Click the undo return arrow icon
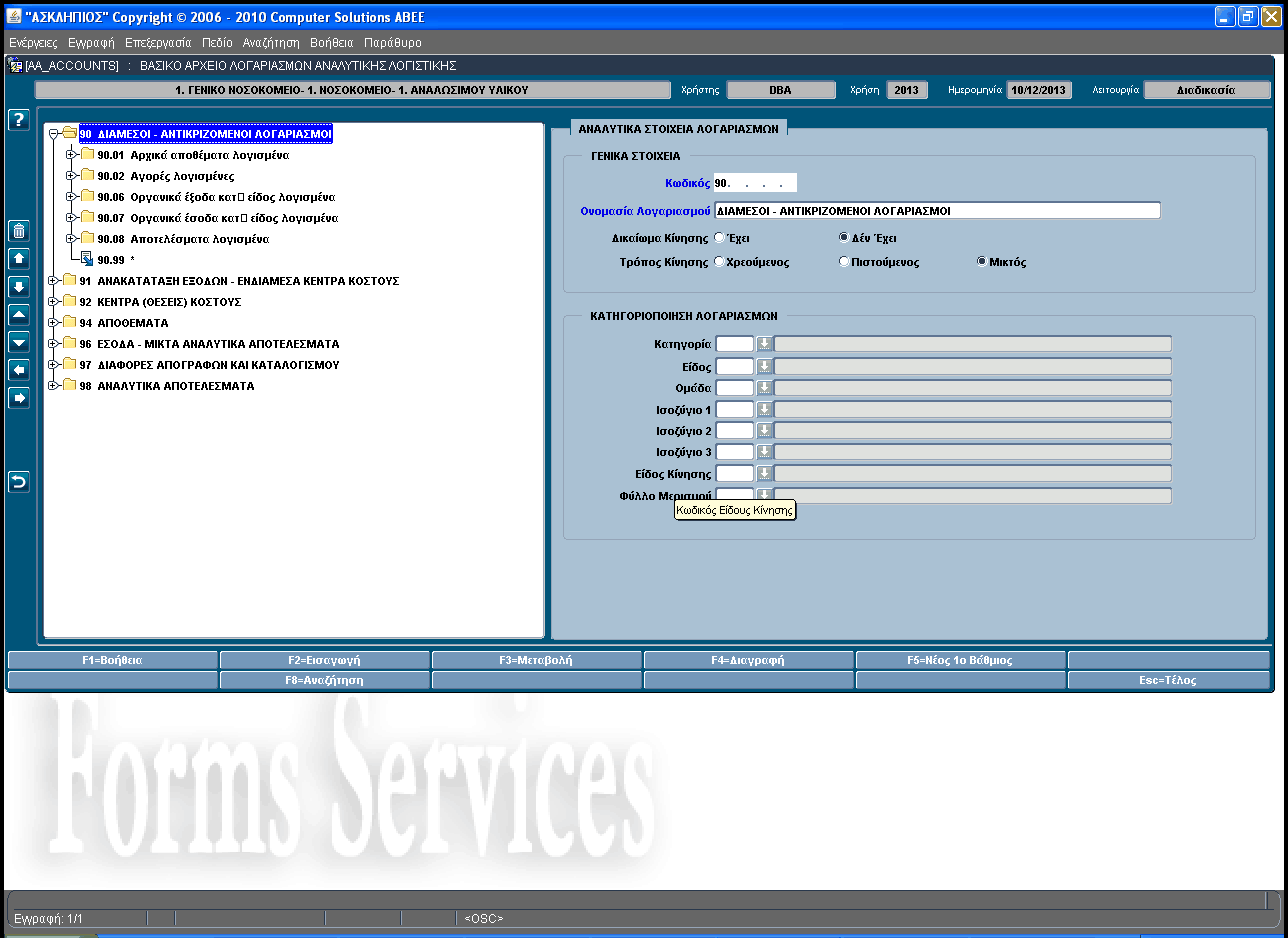This screenshot has width=1288, height=938. point(18,482)
